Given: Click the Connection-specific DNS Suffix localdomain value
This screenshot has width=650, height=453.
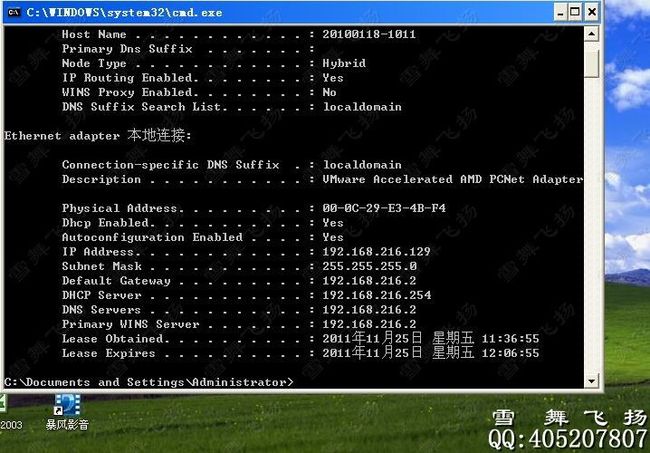Looking at the screenshot, I should [362, 165].
